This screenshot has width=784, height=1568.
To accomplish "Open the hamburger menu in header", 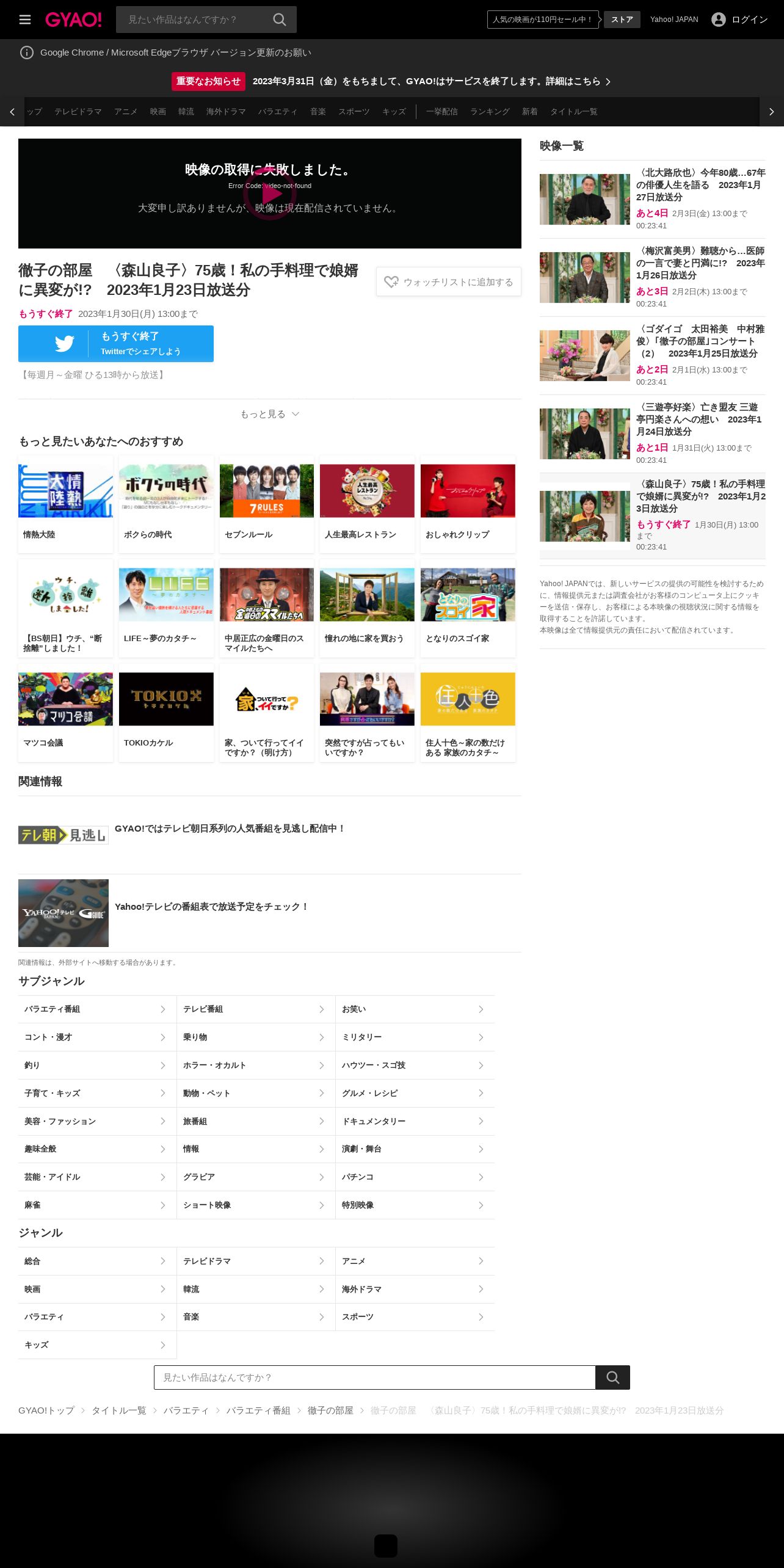I will pos(25,20).
